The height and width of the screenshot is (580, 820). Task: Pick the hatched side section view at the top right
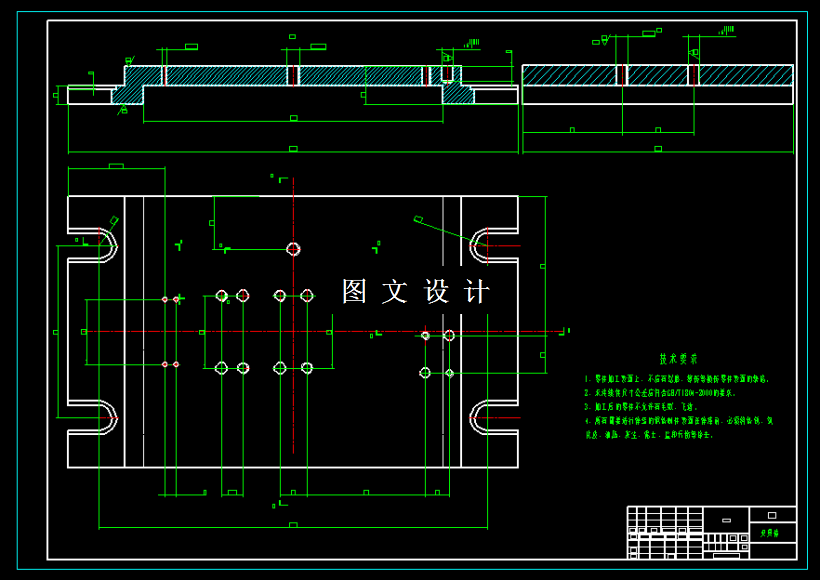pyautogui.click(x=658, y=84)
